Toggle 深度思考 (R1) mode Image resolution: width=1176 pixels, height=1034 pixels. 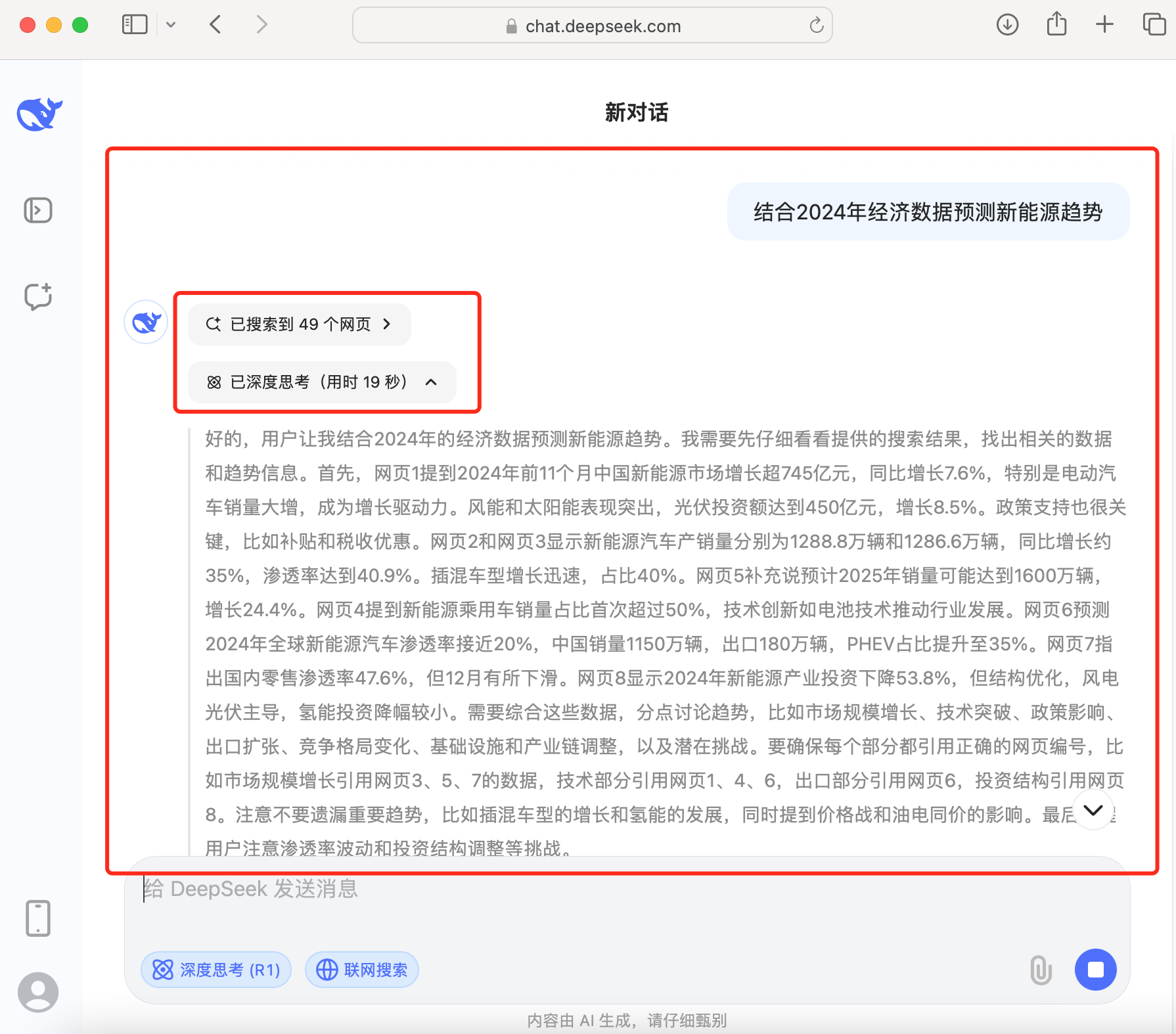216,970
